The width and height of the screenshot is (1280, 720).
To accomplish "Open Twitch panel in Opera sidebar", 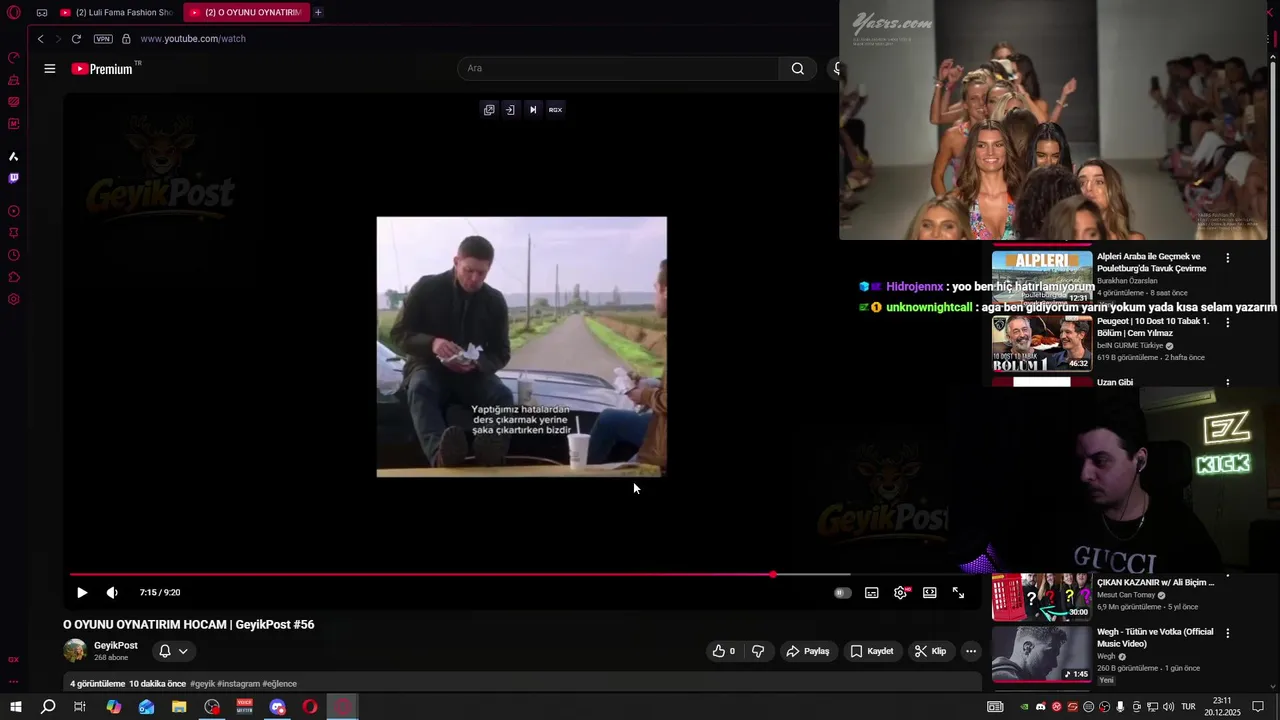I will pos(13,178).
